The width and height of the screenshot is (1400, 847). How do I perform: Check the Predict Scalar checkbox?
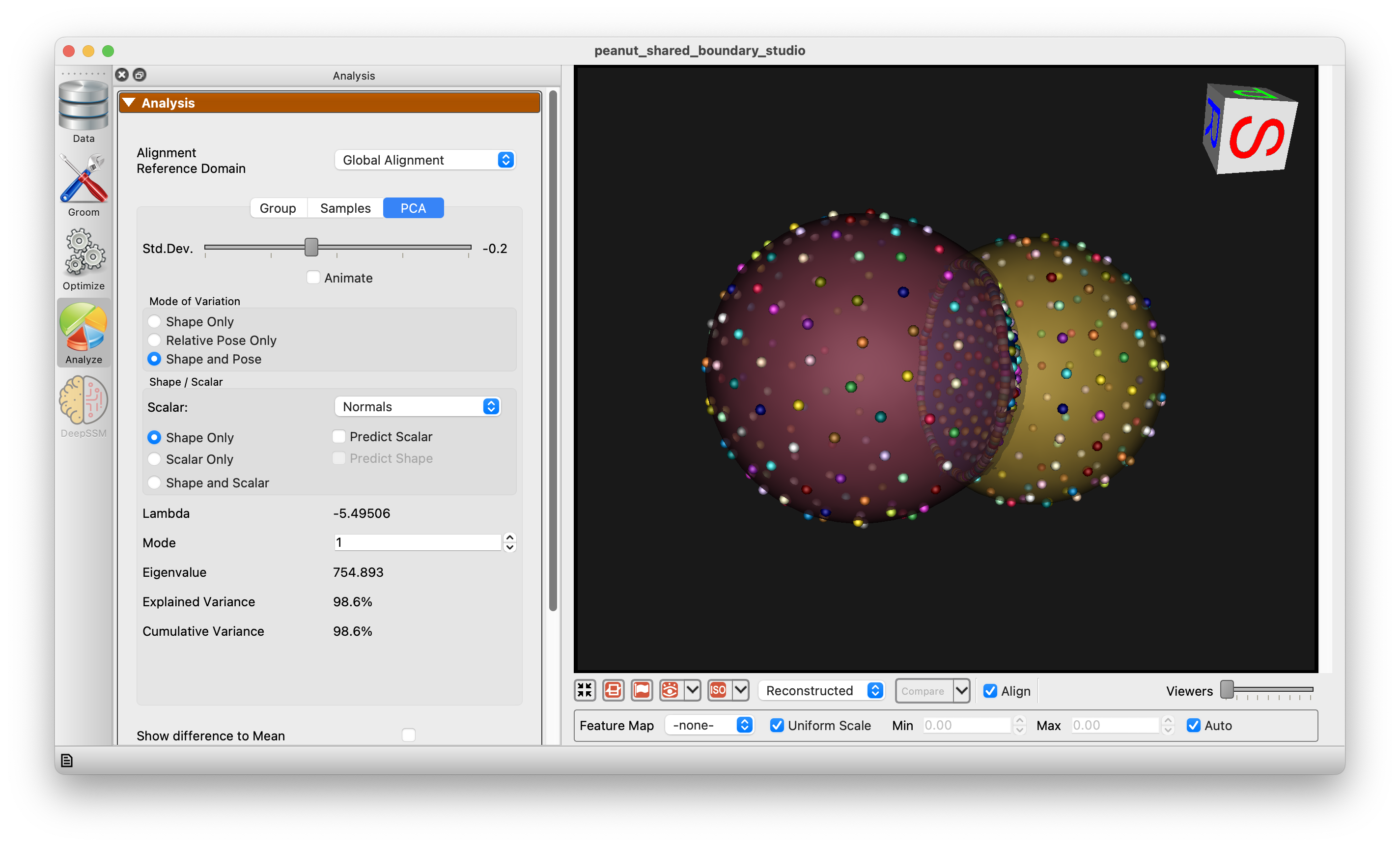click(x=338, y=436)
